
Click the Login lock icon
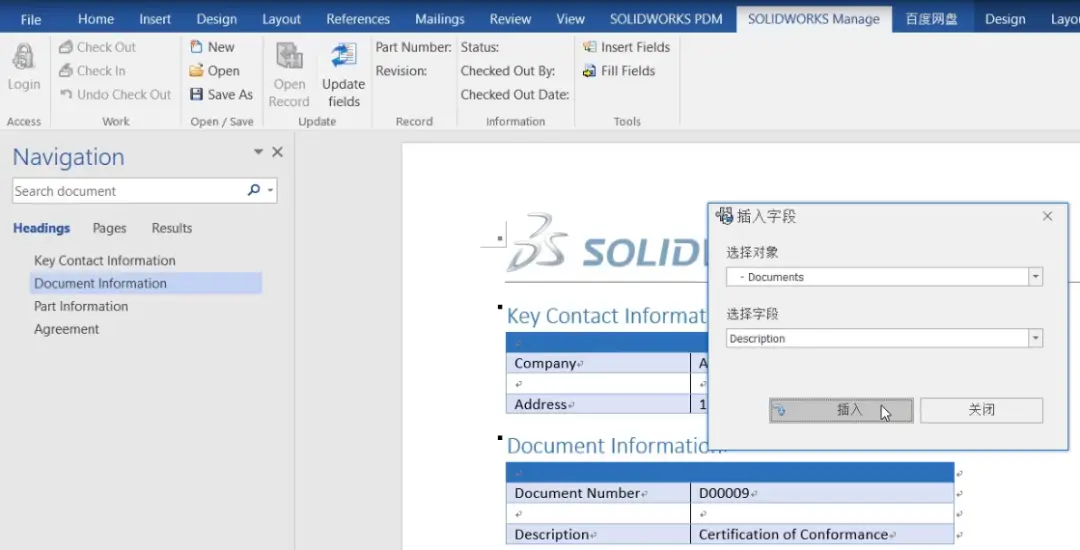coord(23,57)
